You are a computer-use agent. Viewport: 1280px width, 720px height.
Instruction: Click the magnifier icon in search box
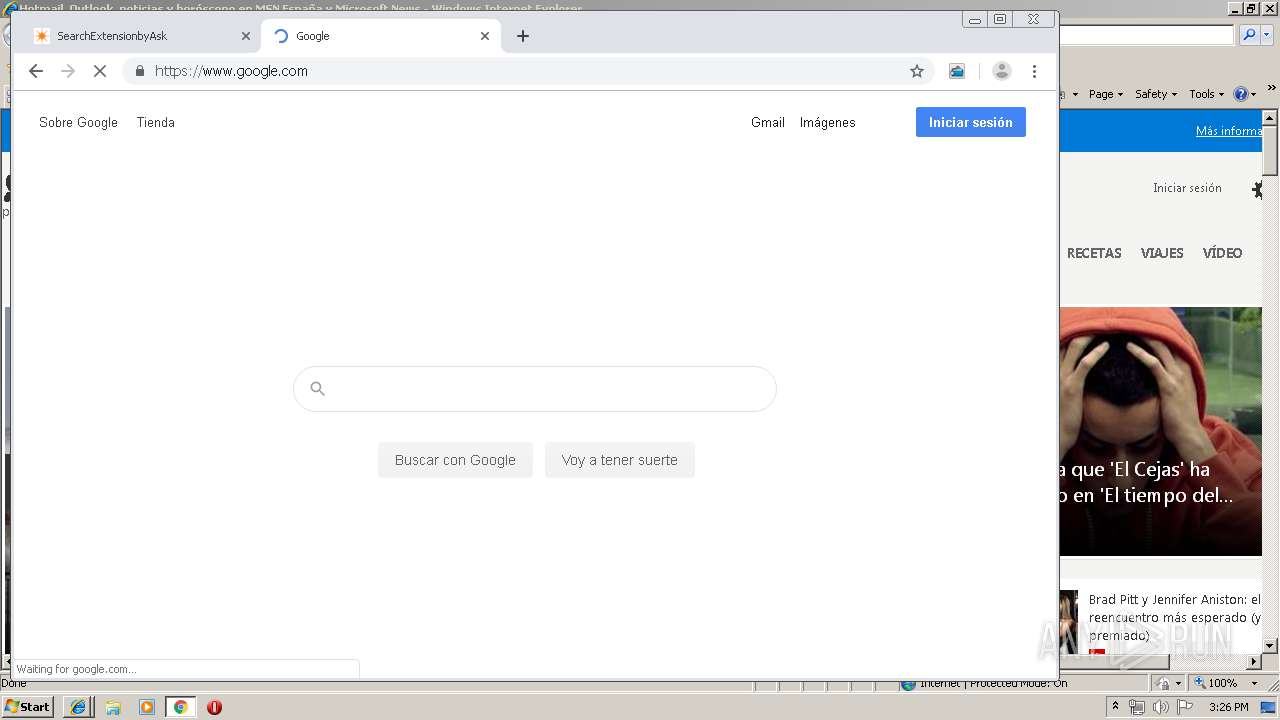pos(317,389)
